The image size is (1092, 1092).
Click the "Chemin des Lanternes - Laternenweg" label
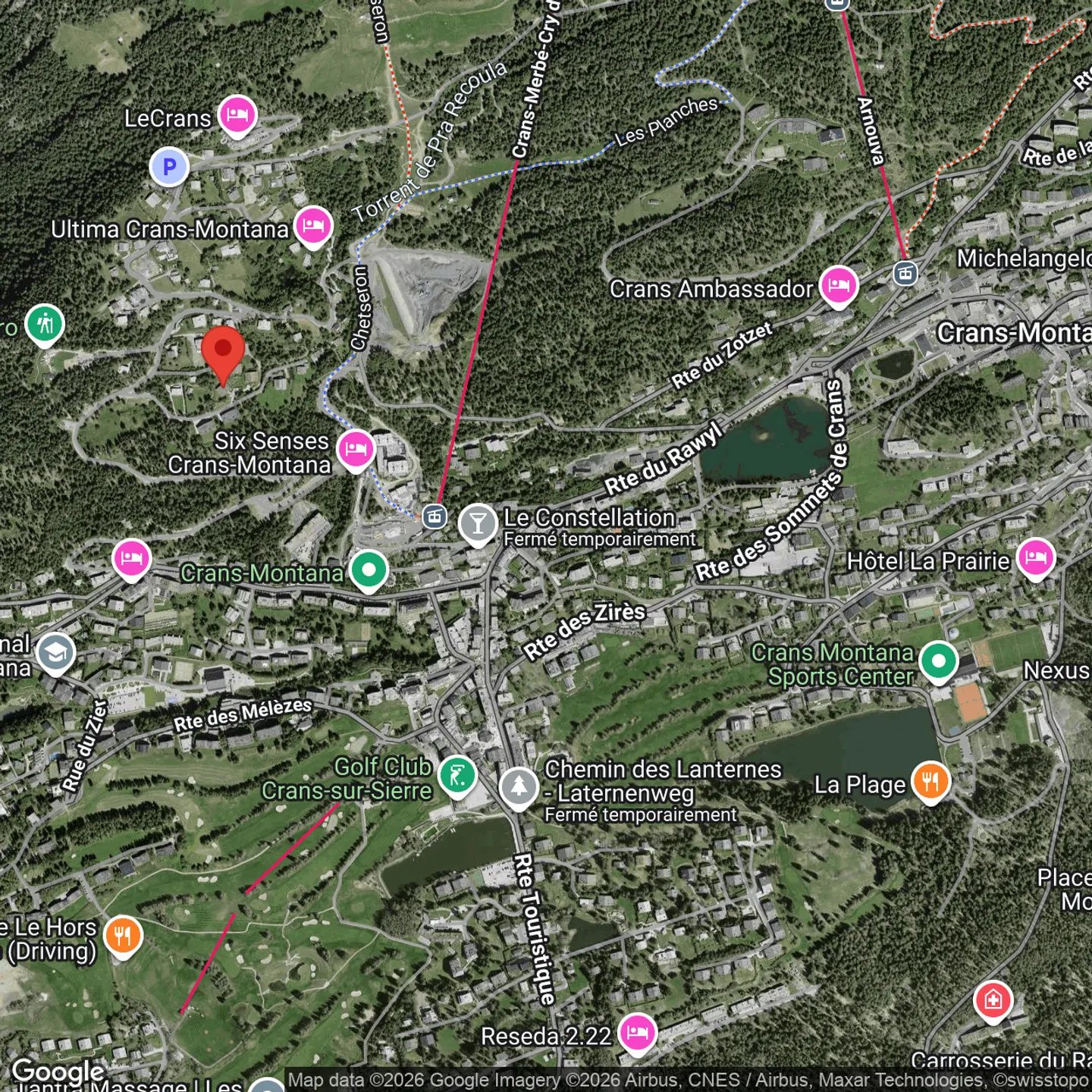(663, 781)
